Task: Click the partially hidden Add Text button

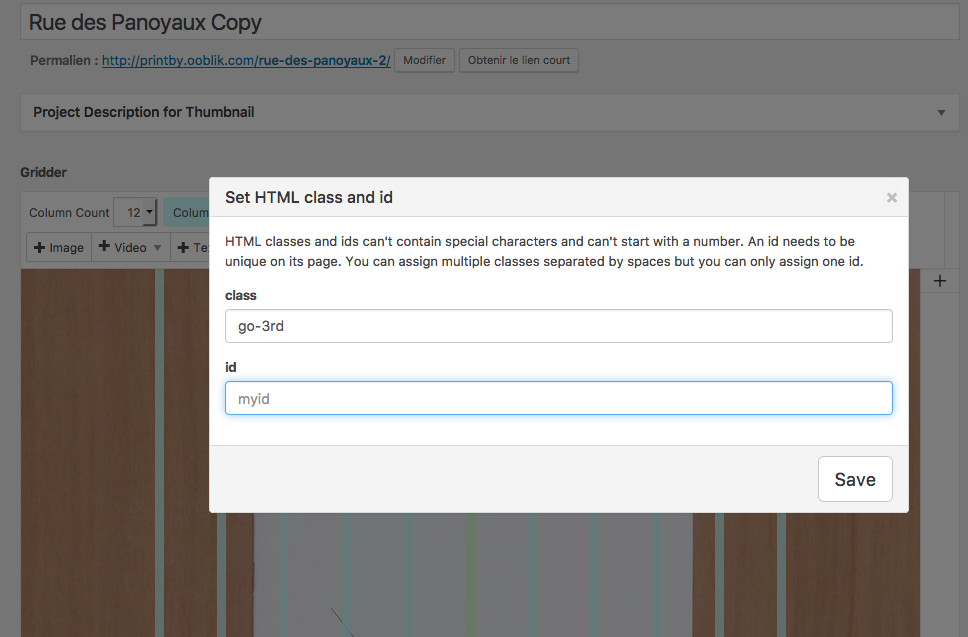Action: pos(190,247)
